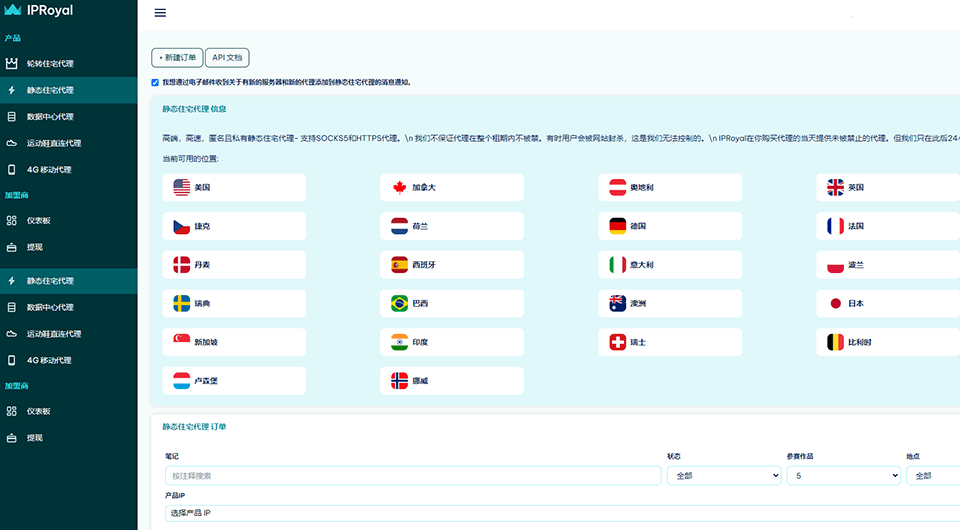
Task: Click the Canada flag next to 加拿大
Action: pyautogui.click(x=399, y=187)
